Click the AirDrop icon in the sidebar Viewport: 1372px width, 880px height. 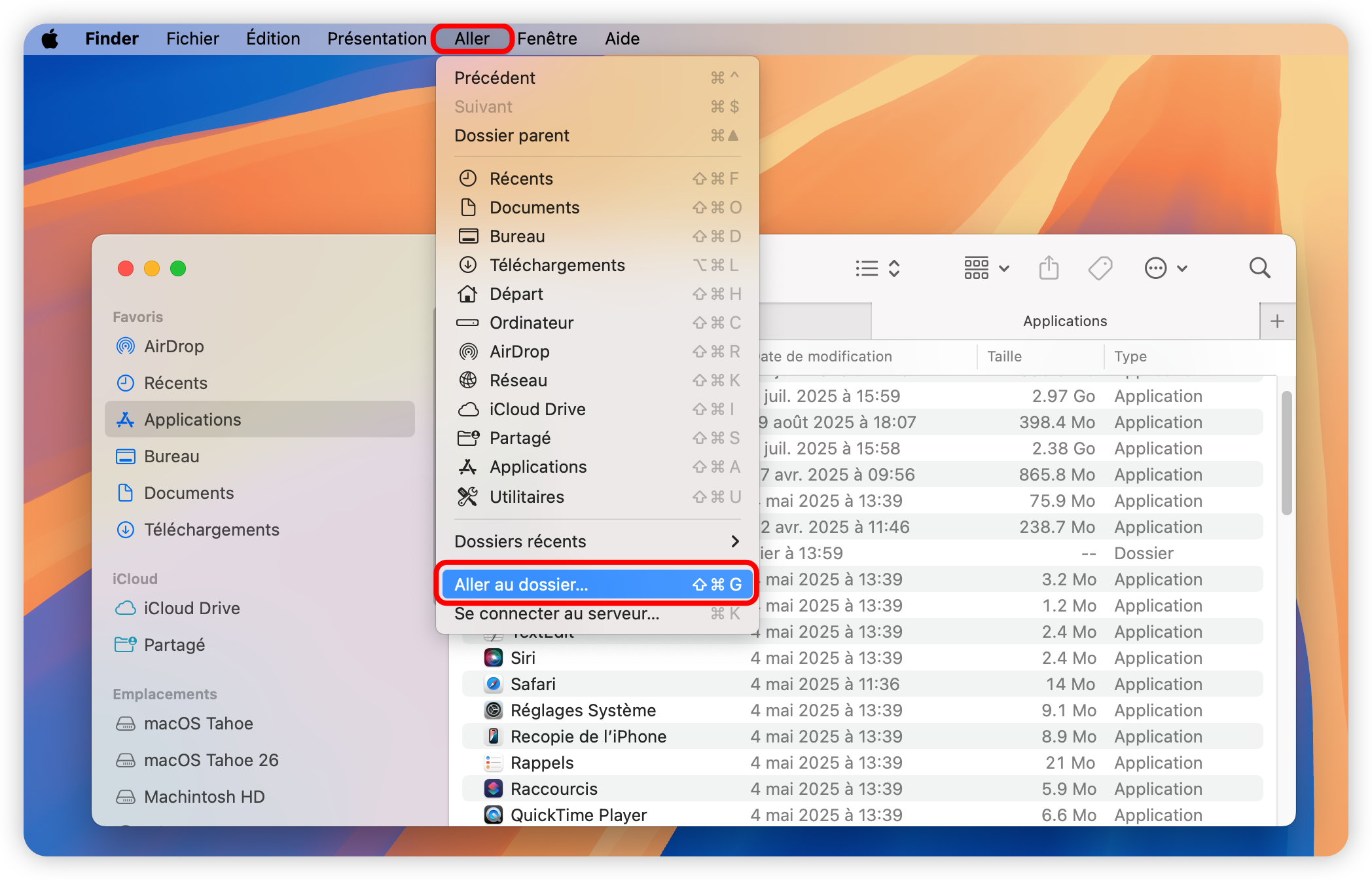(x=125, y=346)
